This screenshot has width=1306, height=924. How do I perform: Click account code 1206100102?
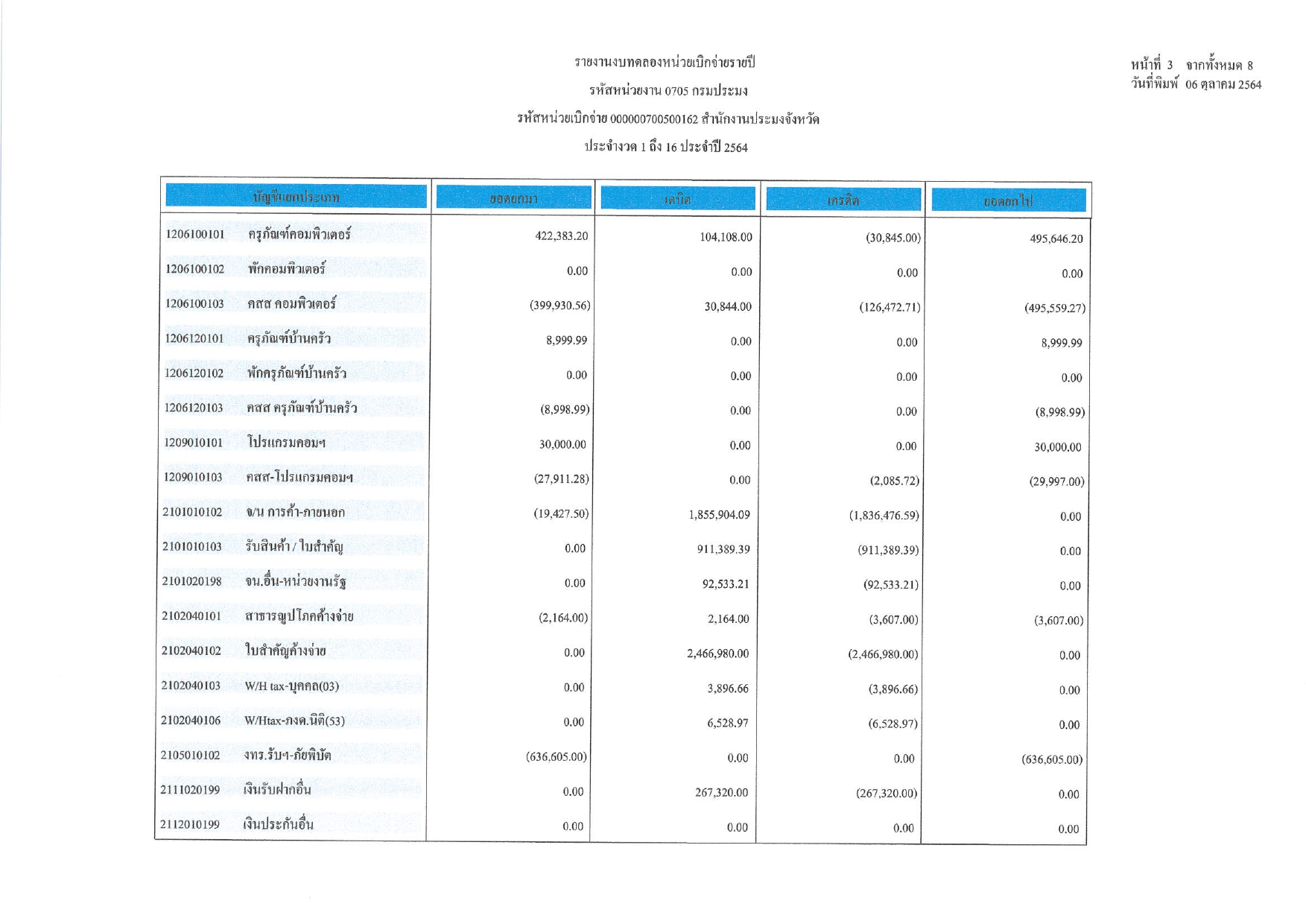(194, 269)
